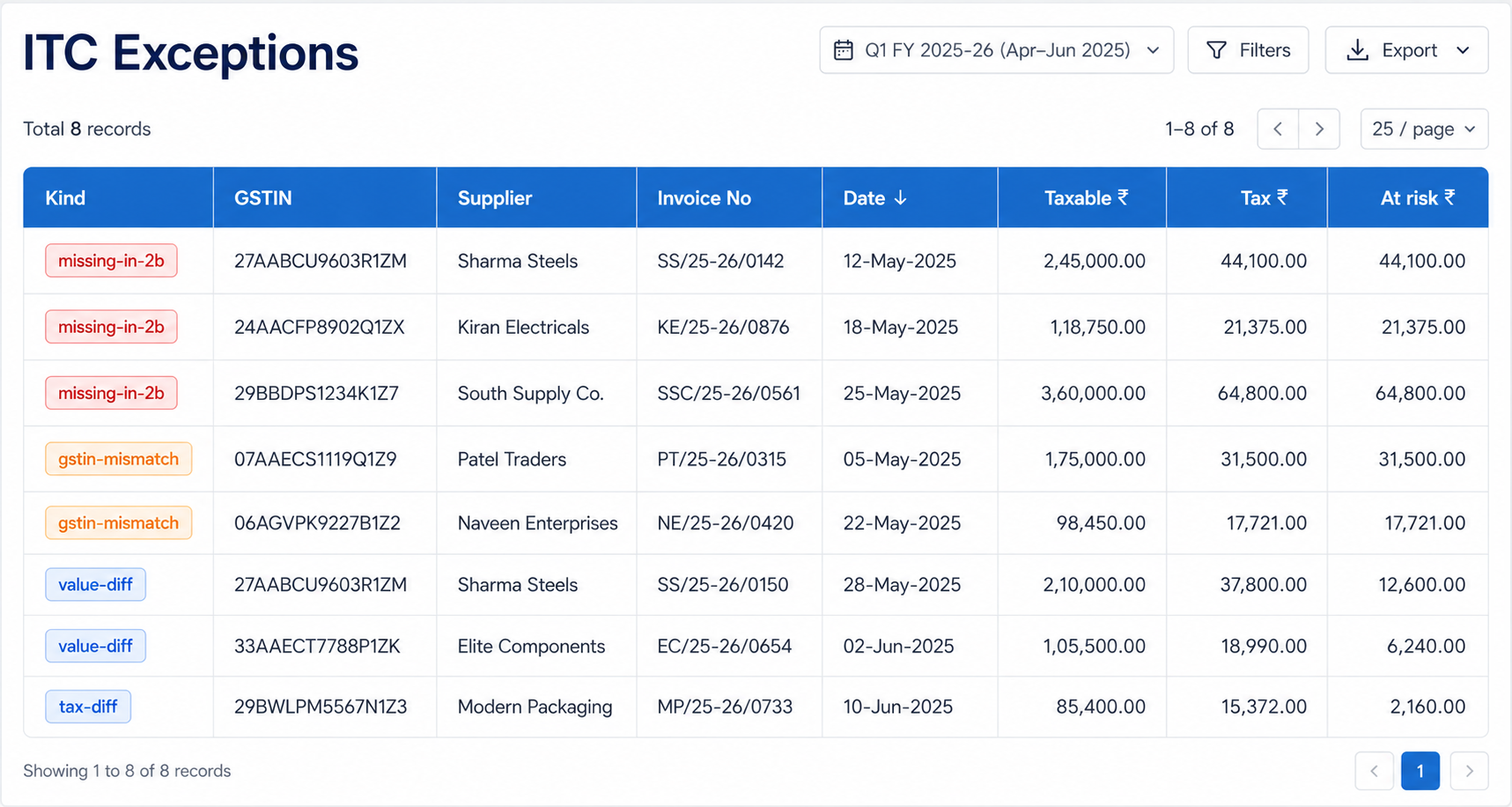Select page 1 in bottom pagination
This screenshot has height=807, width=1512.
coord(1420,771)
